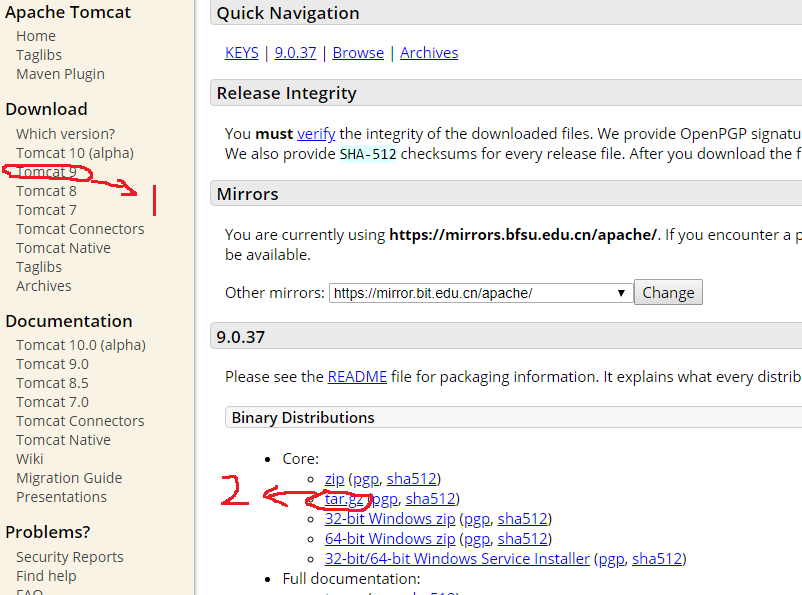View Tomcat 8.5 documentation
Viewport: 802px width, 595px height.
[52, 383]
